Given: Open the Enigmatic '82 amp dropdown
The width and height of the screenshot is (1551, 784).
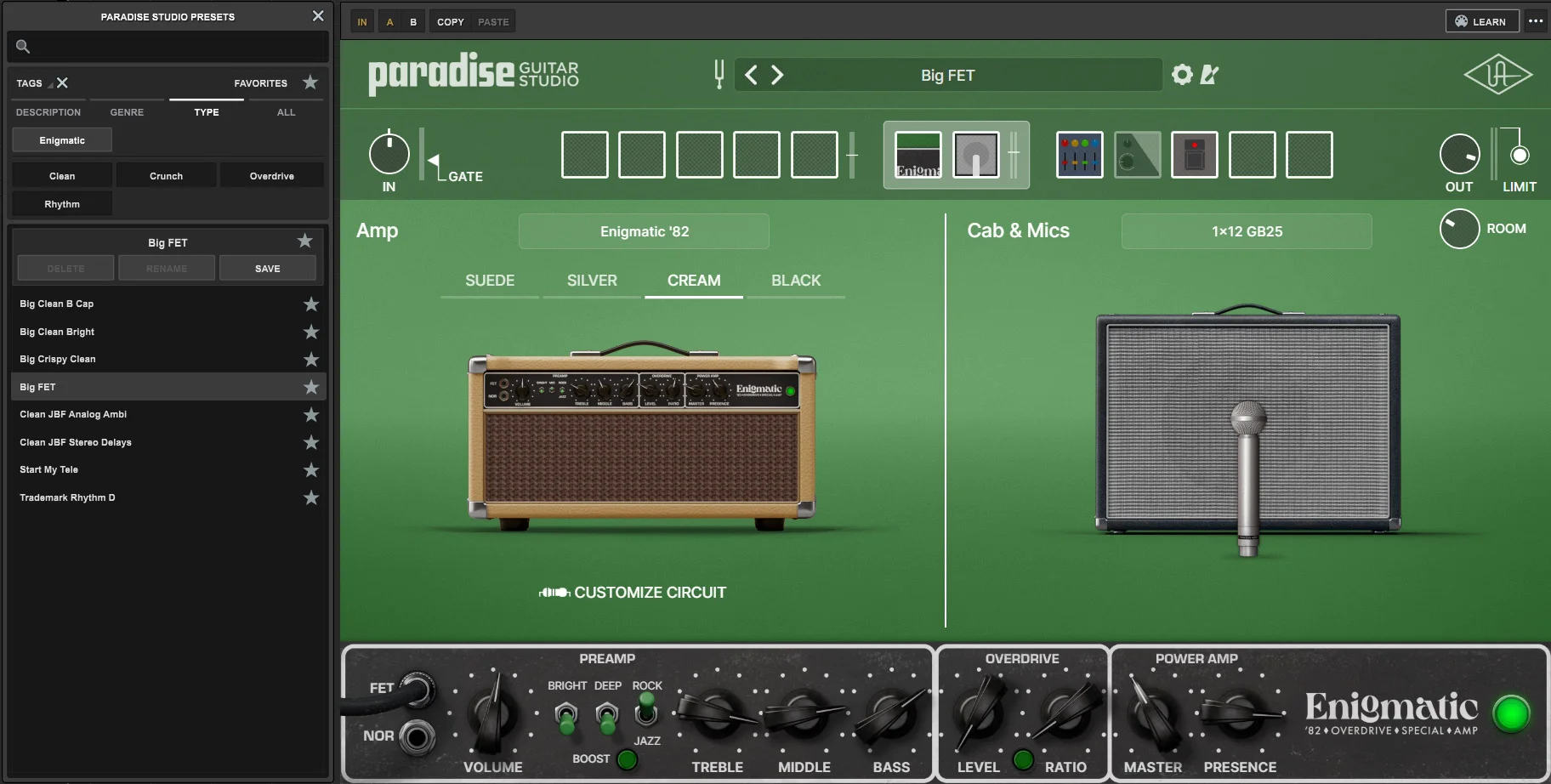Looking at the screenshot, I should (645, 231).
